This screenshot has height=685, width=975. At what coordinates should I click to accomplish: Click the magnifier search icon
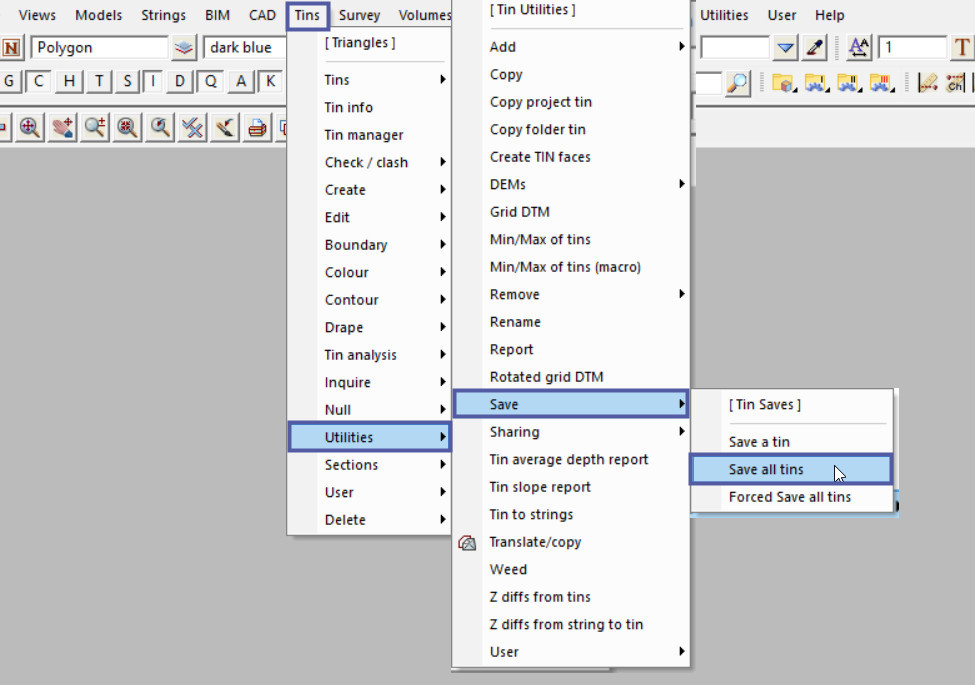[x=737, y=83]
